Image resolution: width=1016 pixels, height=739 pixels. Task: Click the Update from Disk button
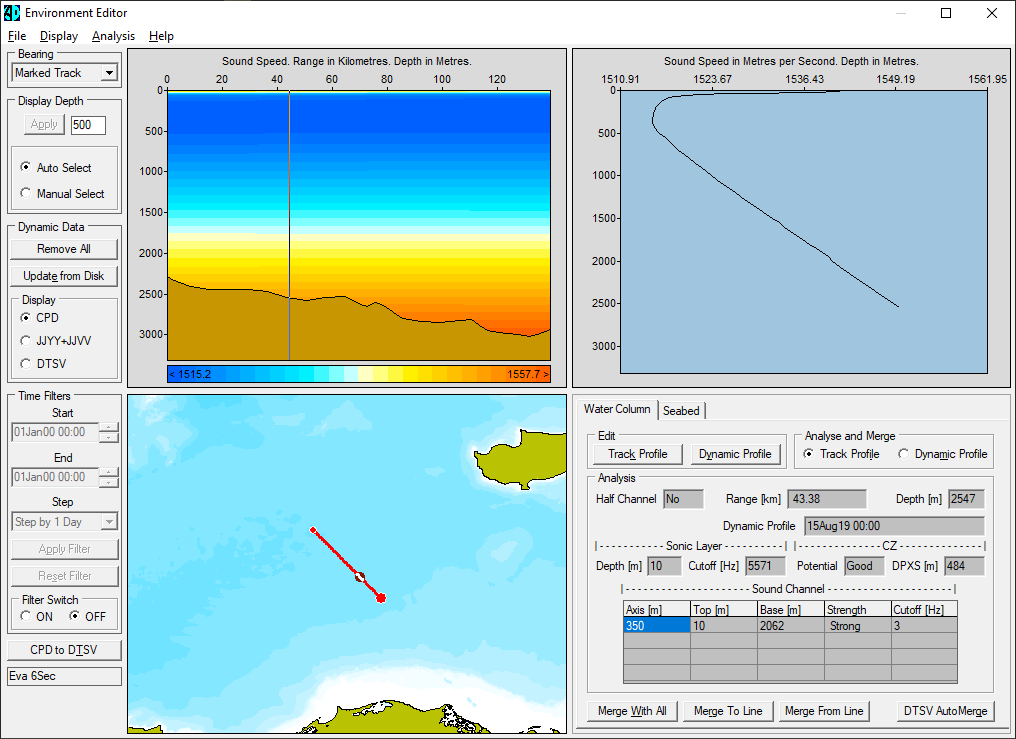[64, 276]
